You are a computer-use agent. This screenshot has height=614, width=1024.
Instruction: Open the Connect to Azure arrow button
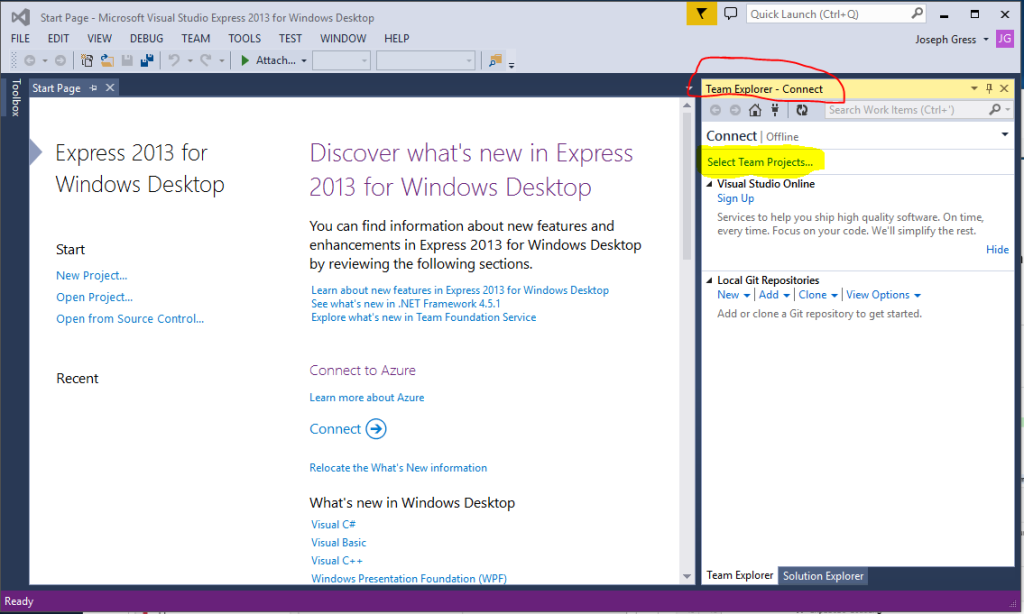point(374,428)
